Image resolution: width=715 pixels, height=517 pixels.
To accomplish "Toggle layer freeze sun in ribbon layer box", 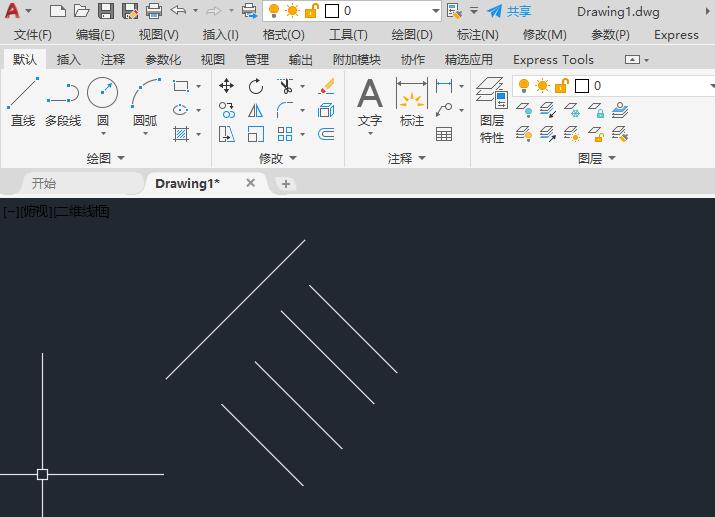I will point(543,86).
